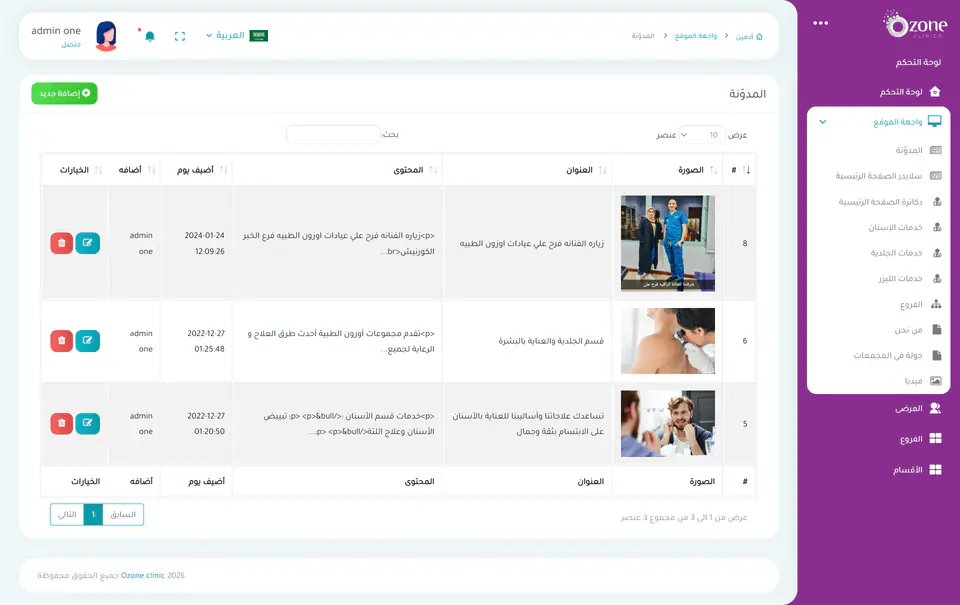This screenshot has width=960, height=605.
Task: Sort table by المحتوى column header
Action: [337, 170]
